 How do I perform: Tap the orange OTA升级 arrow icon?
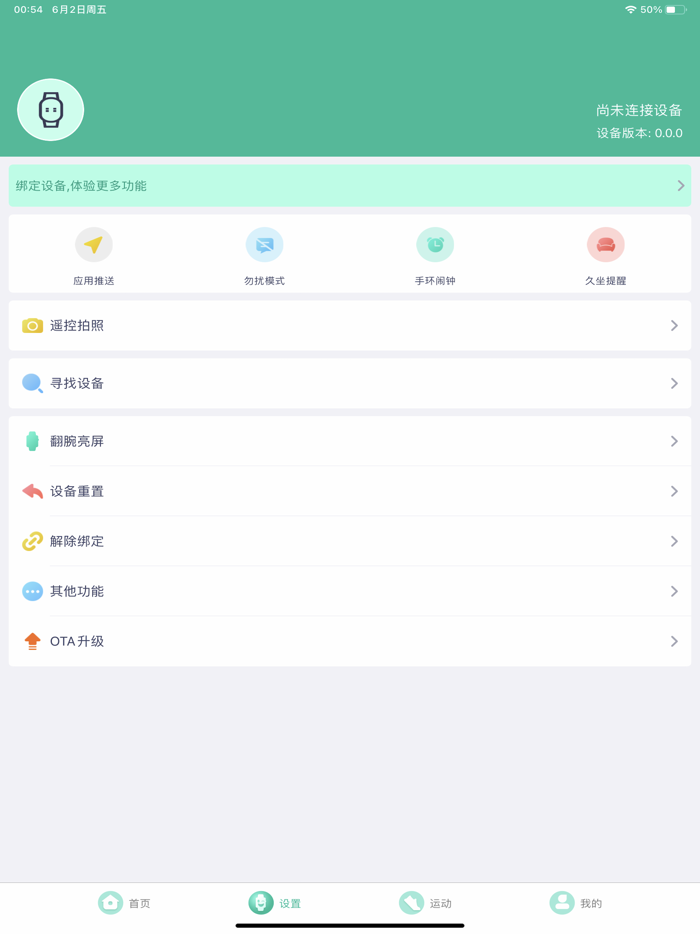(x=32, y=642)
